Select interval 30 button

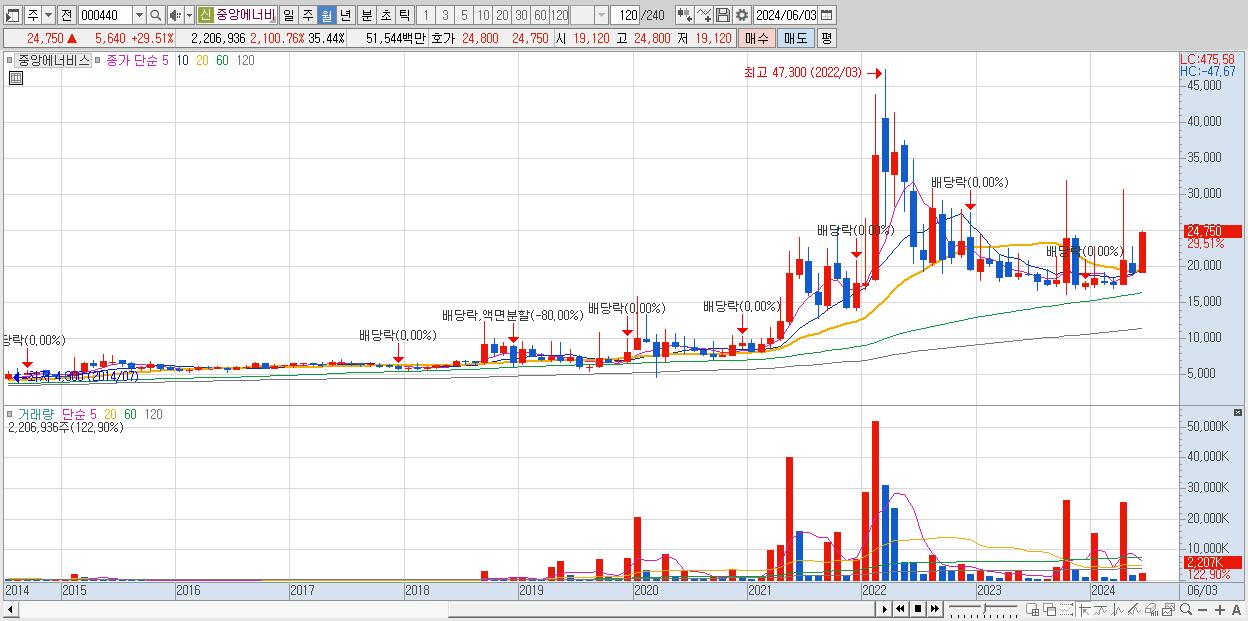point(521,15)
